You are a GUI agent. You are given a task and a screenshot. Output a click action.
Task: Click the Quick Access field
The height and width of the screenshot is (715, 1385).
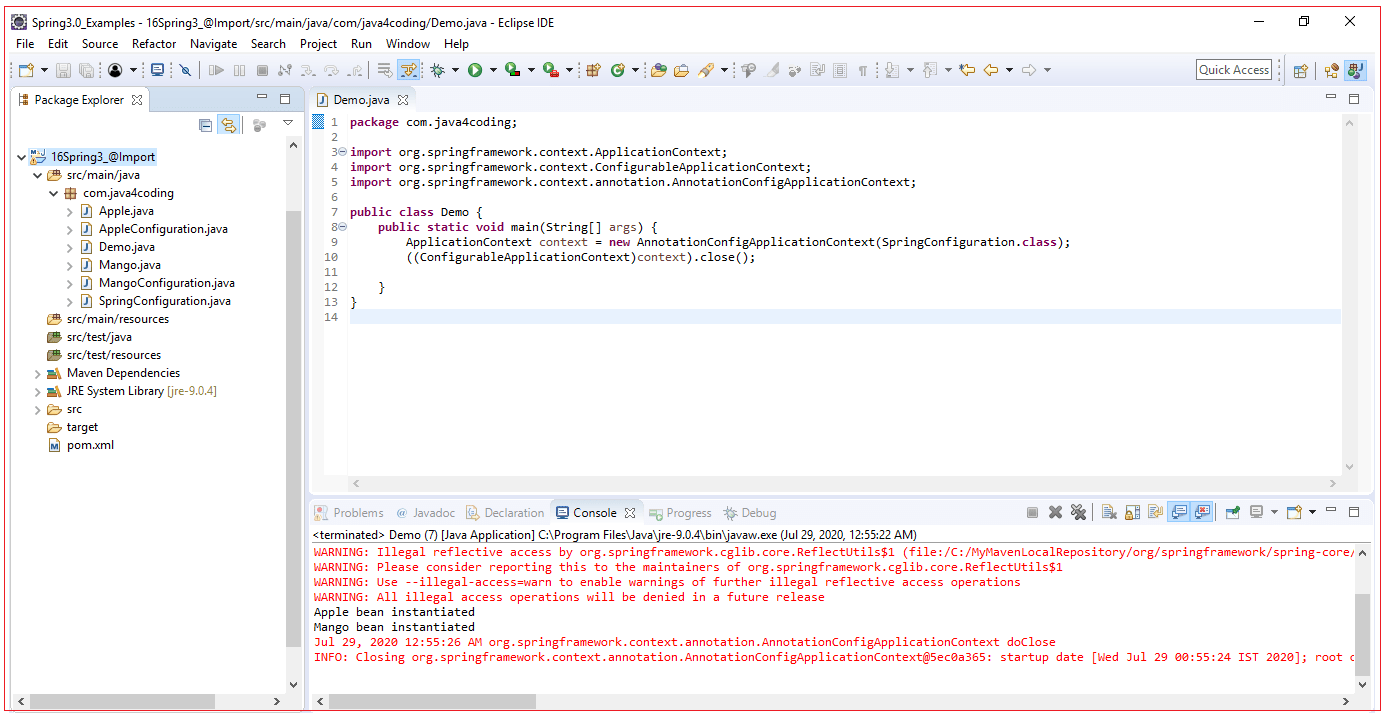[1233, 69]
